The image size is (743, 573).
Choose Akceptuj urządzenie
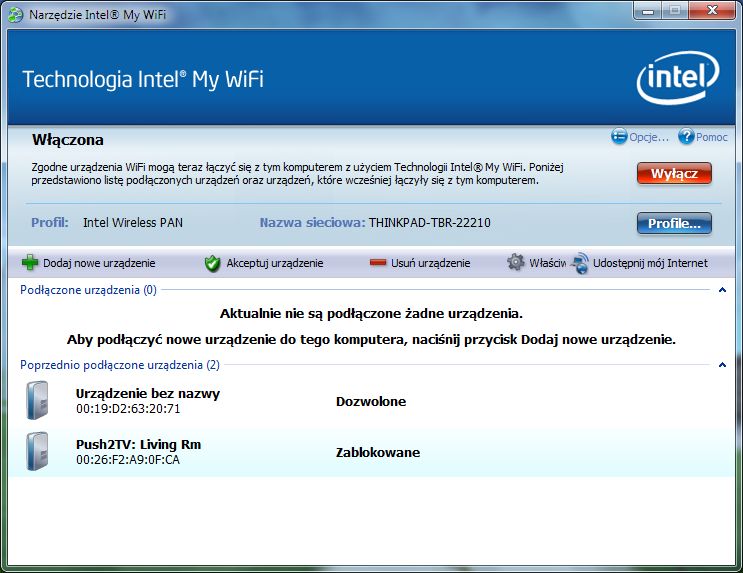tap(275, 263)
